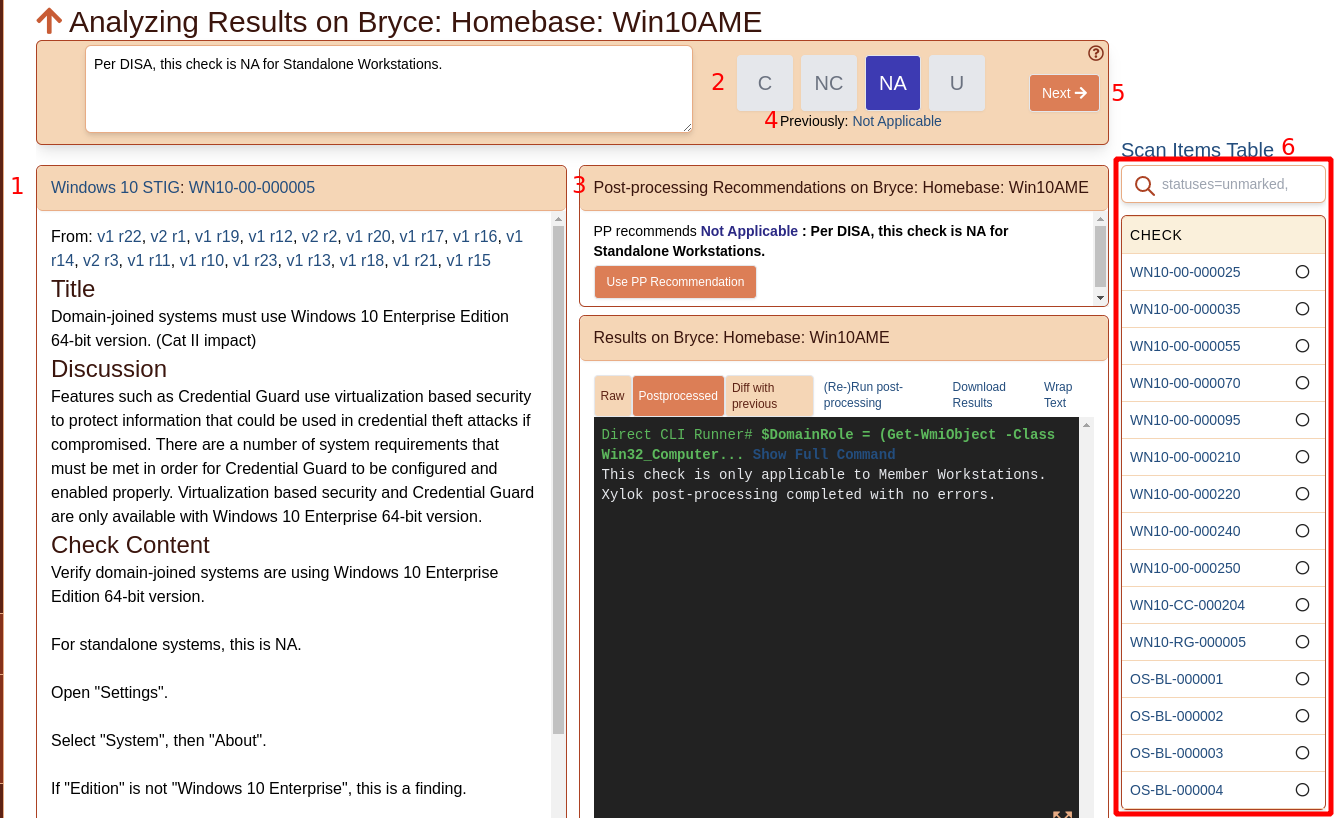Click the Scan Items Table heading
The width and height of the screenshot is (1337, 818).
1197,150
